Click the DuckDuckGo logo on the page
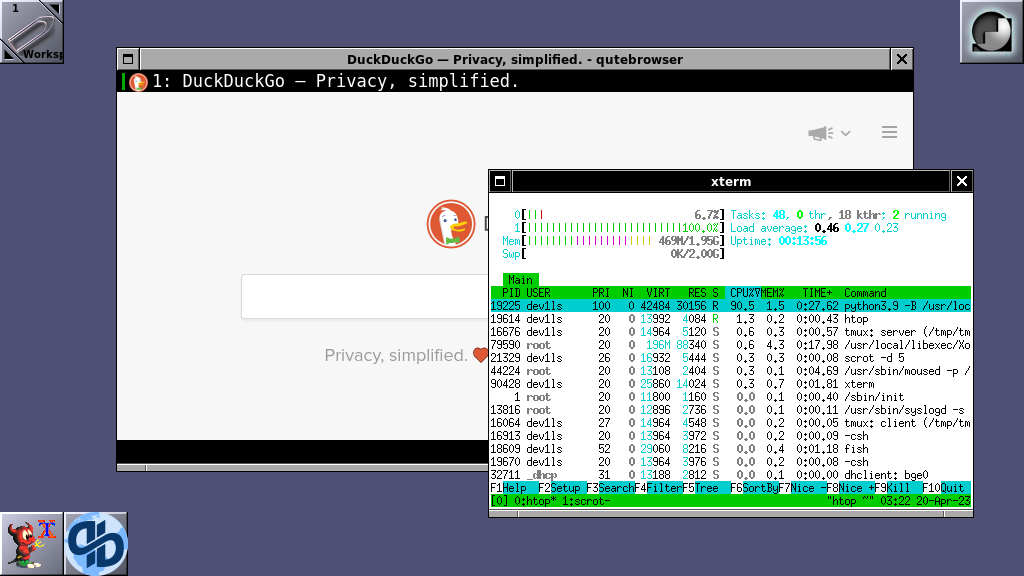 [x=451, y=224]
